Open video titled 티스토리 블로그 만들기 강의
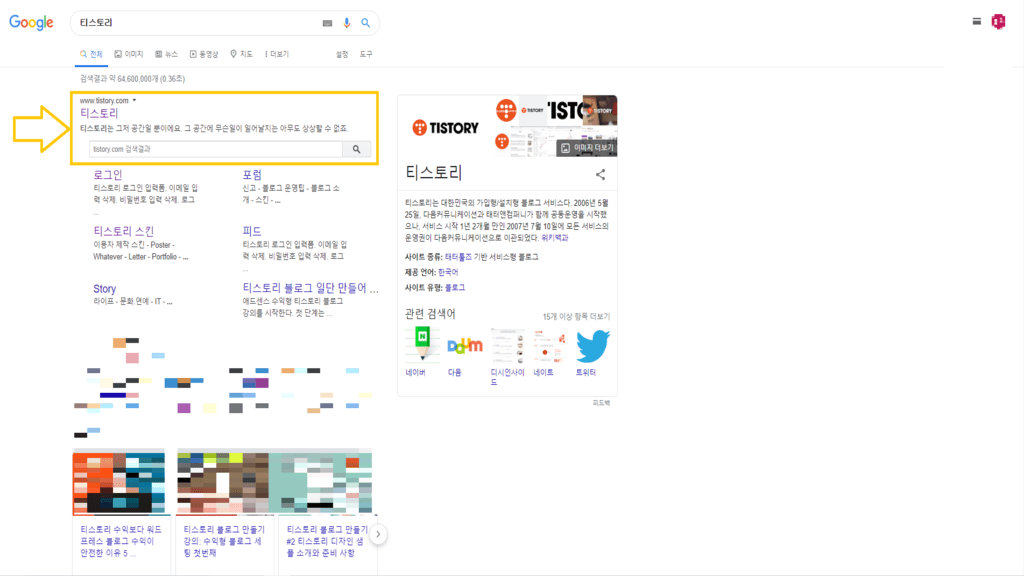1024x576 pixels. [224, 541]
